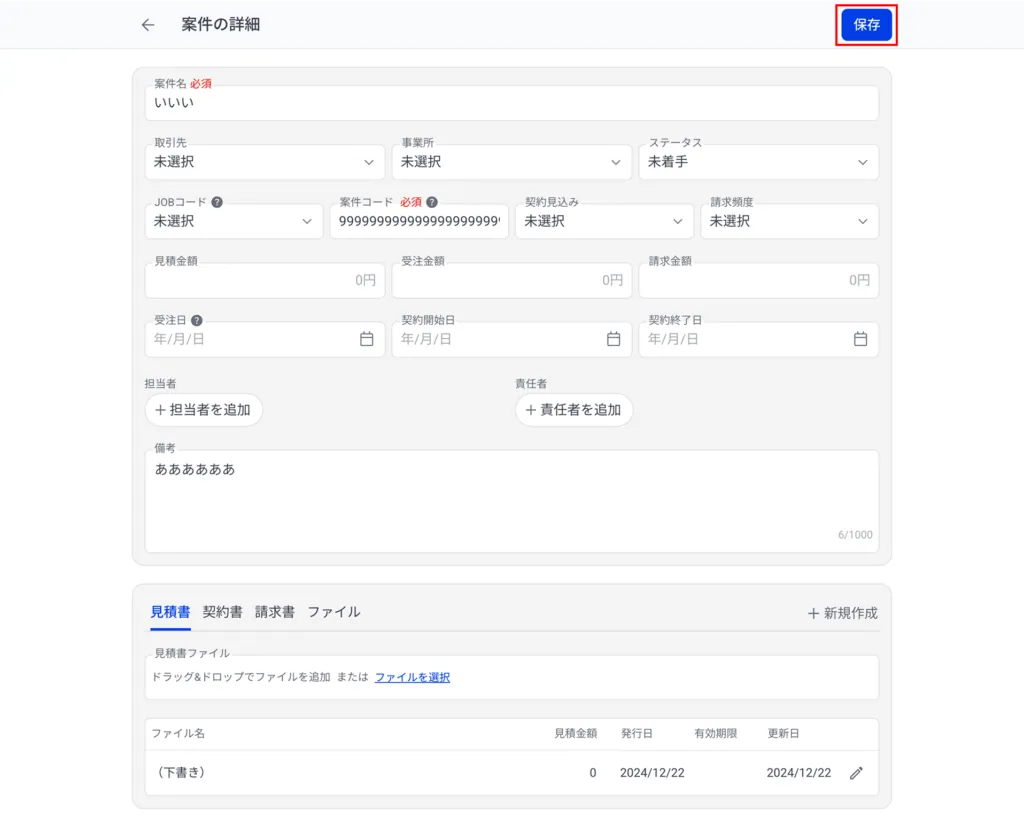Expand the 契約見込み dropdown

[604, 221]
